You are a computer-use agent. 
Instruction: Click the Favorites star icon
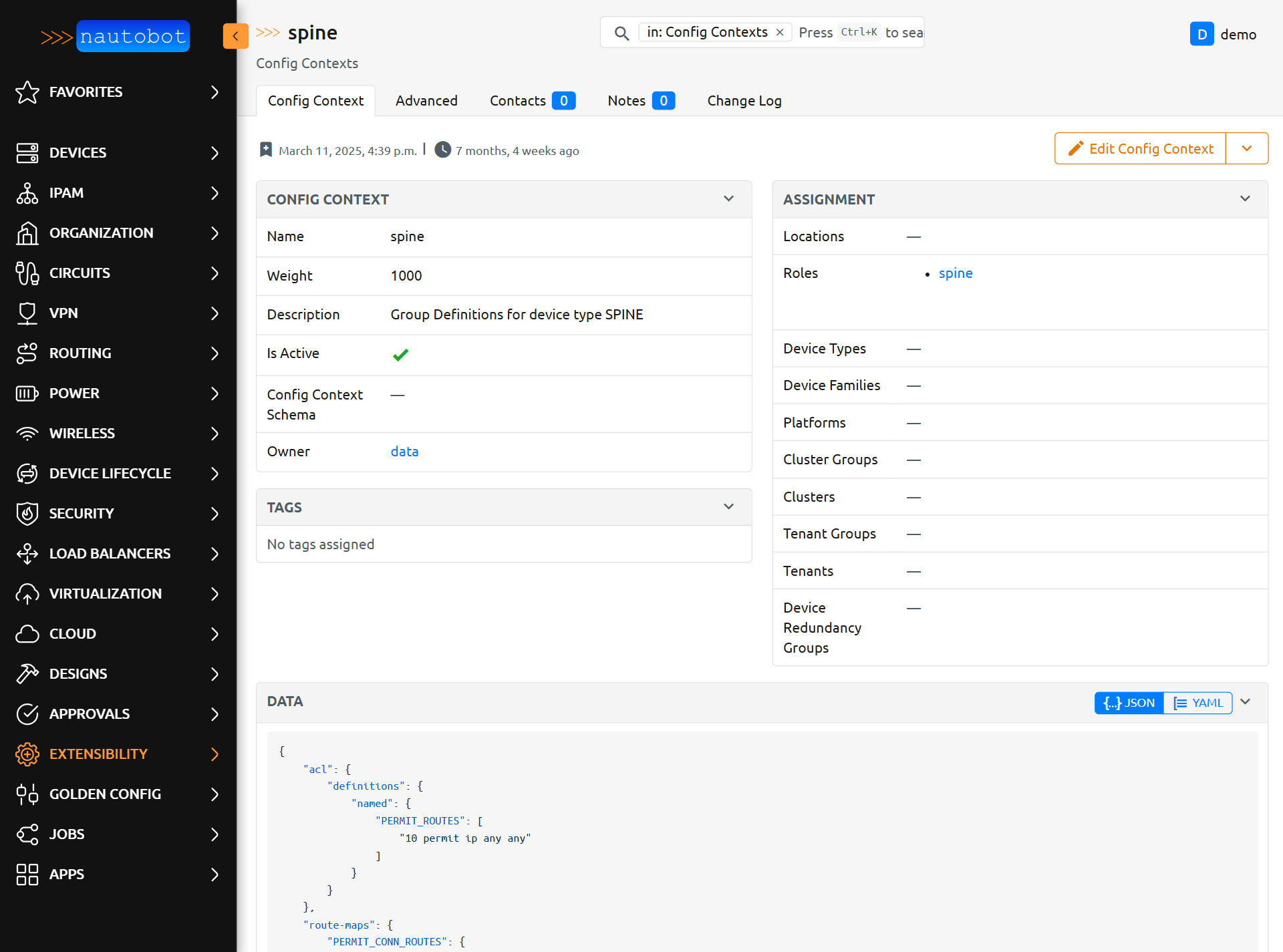click(27, 92)
